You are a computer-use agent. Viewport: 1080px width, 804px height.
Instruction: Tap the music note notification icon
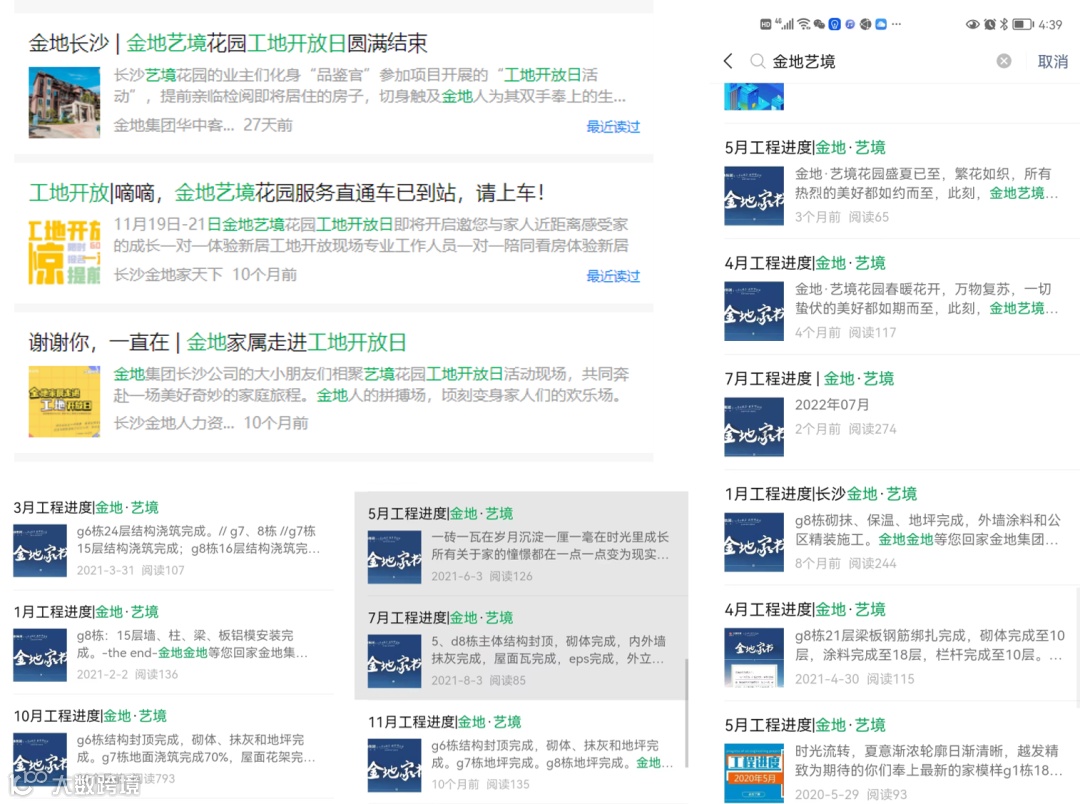tap(850, 24)
